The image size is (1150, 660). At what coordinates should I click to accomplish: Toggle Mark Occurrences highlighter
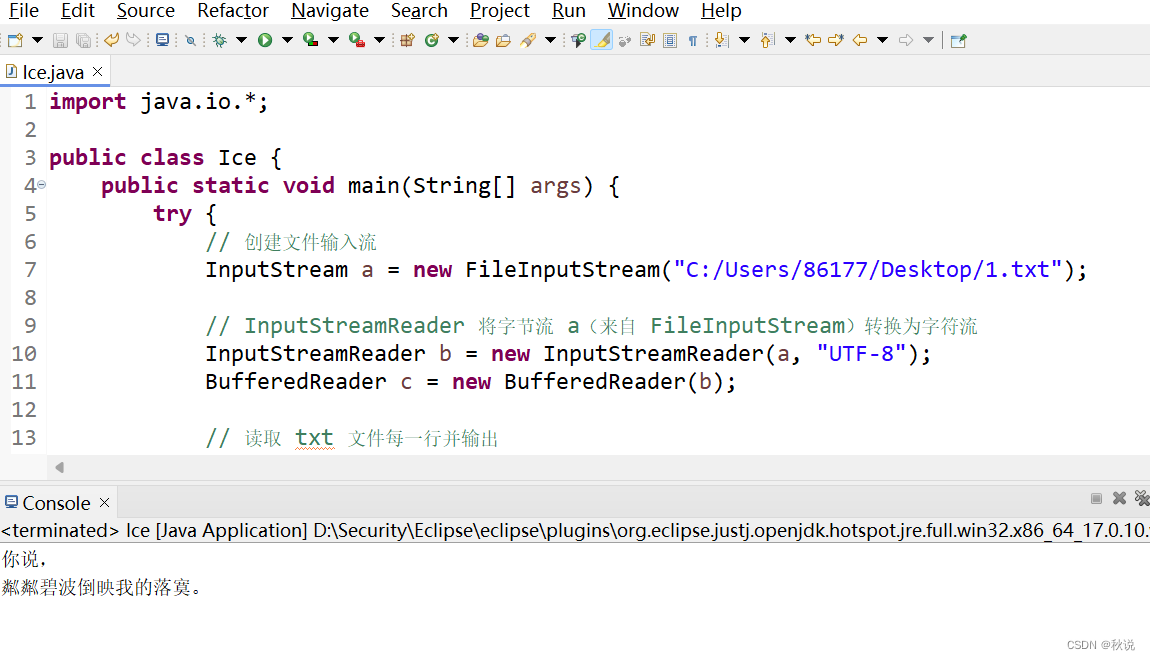coord(601,40)
